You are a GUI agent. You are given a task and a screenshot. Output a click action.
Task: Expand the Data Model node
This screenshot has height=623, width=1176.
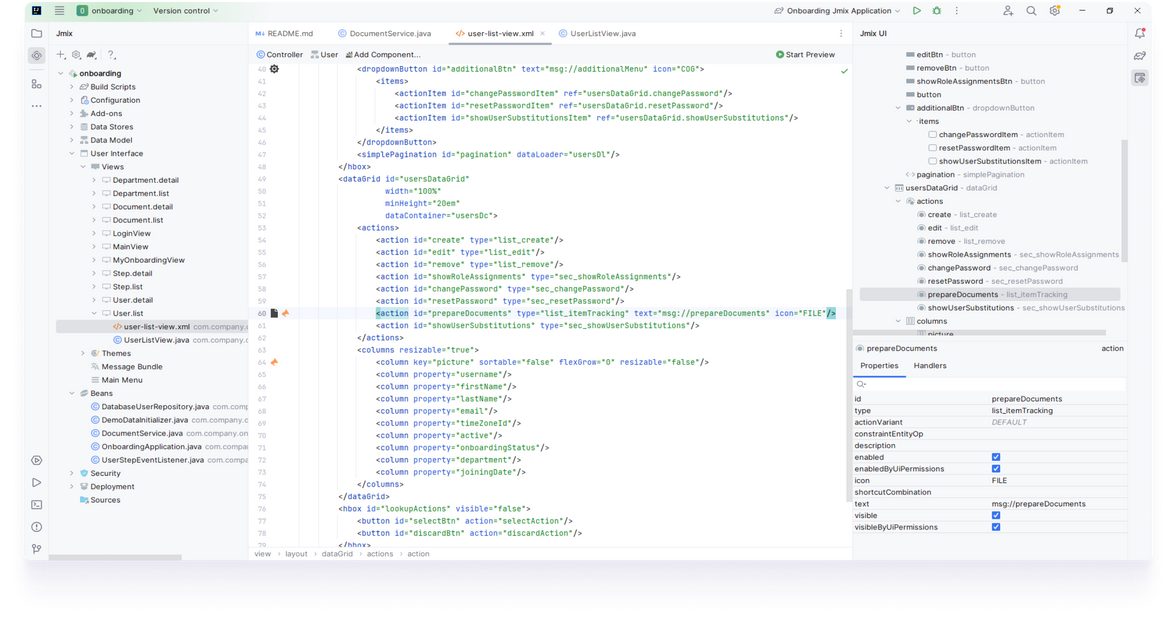click(72, 140)
